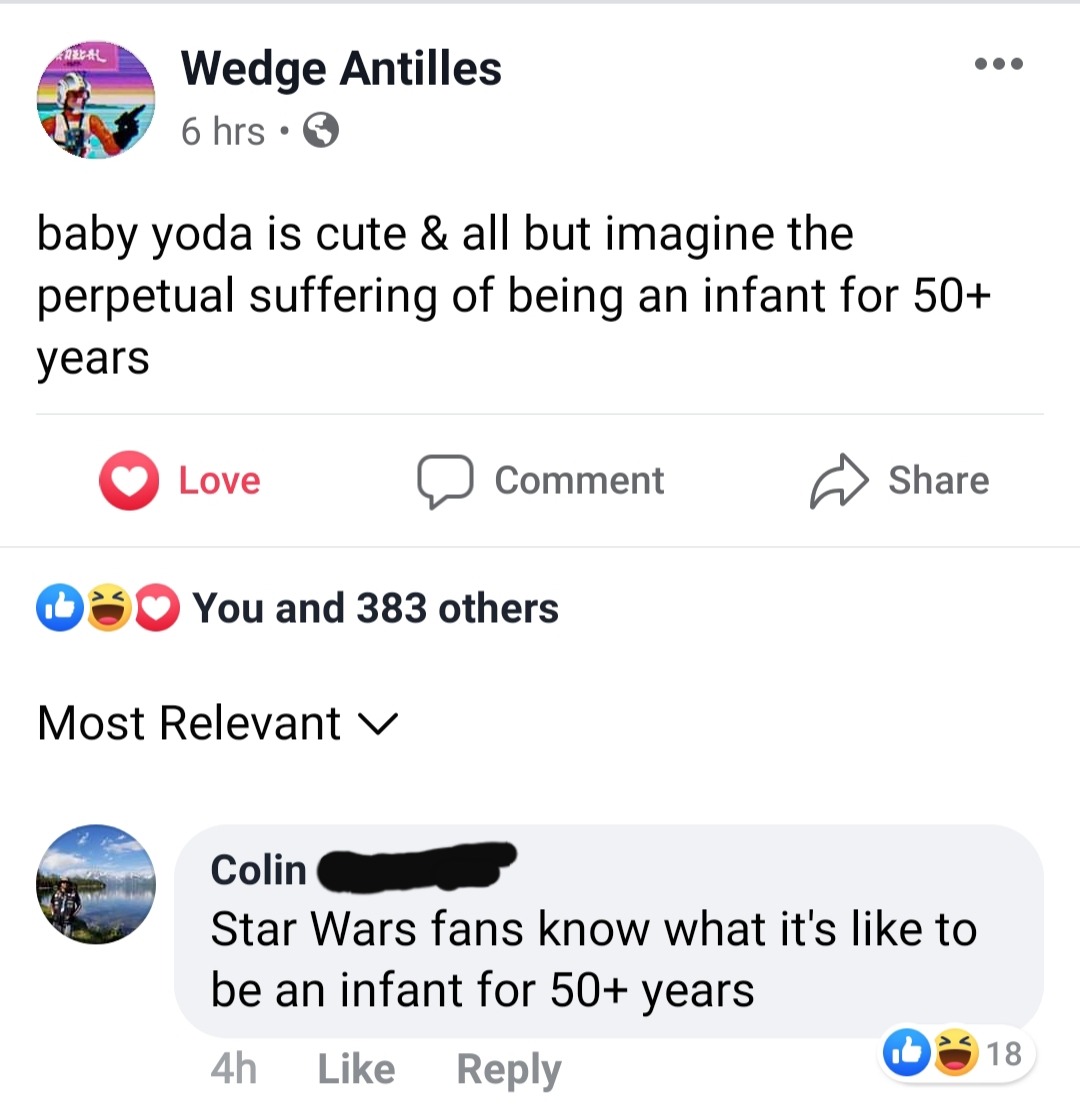Click the heart reaction icon in summary

pos(159,608)
